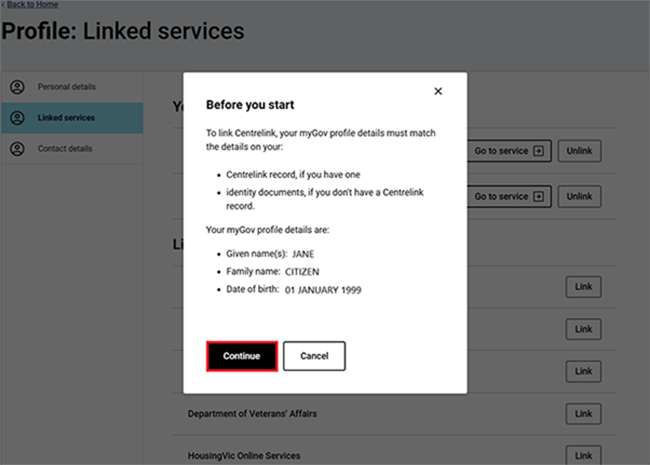Click the arrow icon in second Go to service button
The image size is (650, 465).
pyautogui.click(x=539, y=197)
